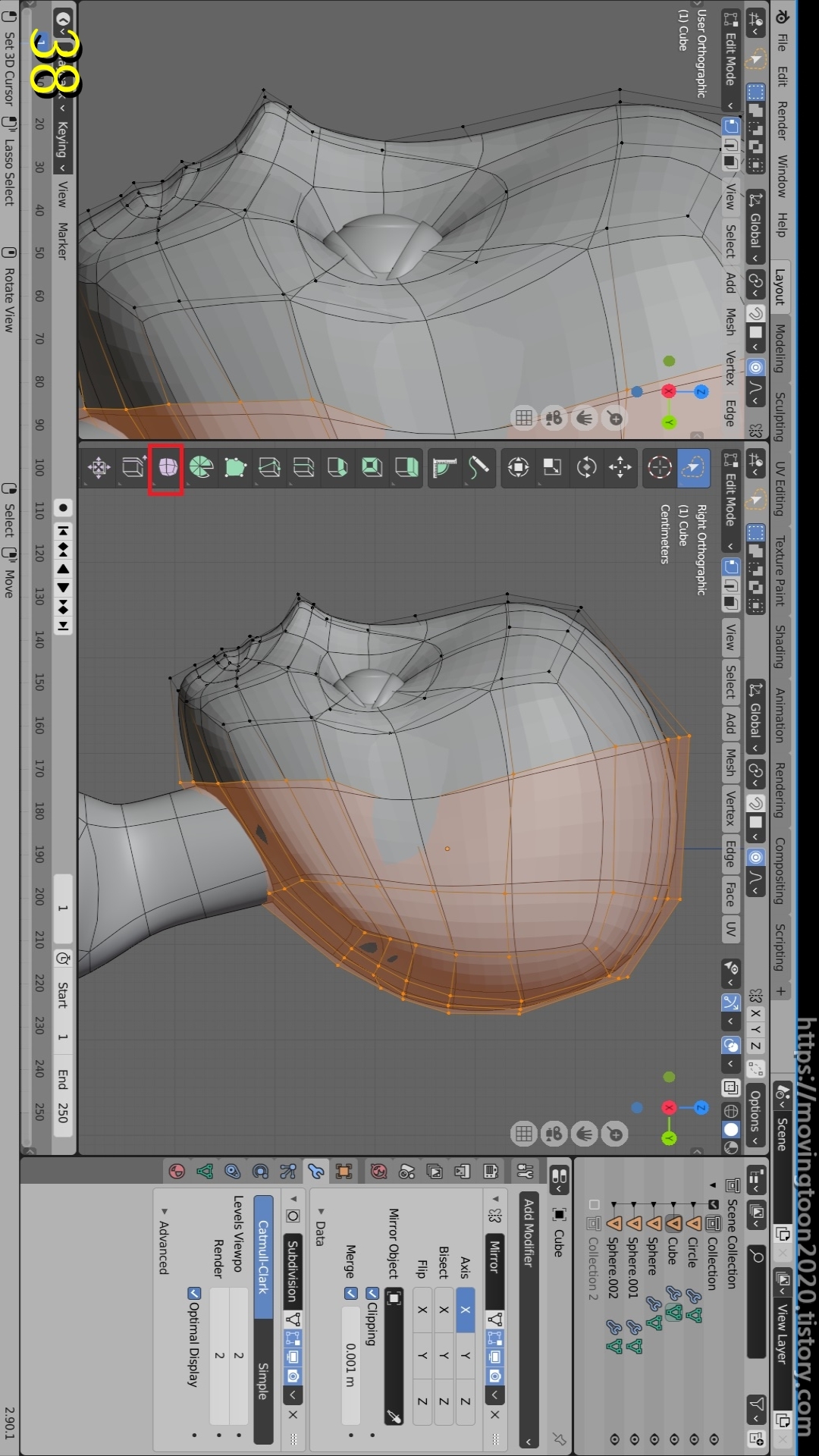Select the Inset Faces tool

click(372, 467)
